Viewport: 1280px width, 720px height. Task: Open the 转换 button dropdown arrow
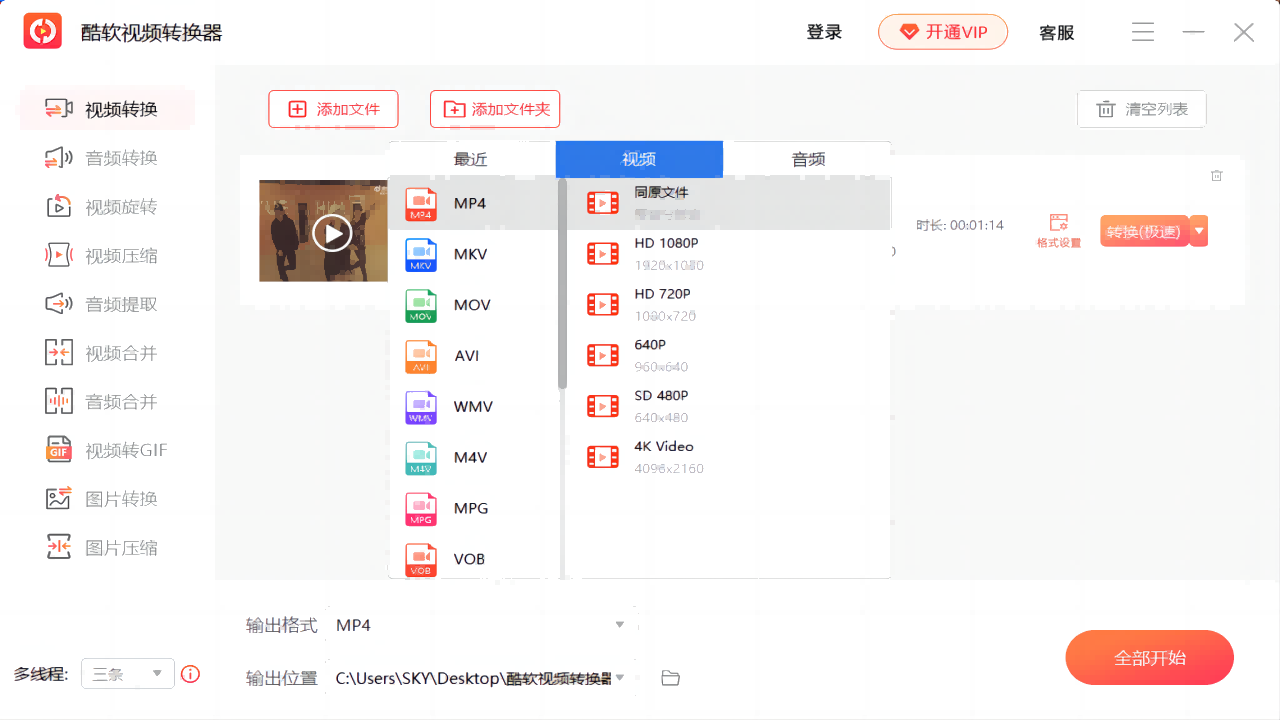point(1199,231)
